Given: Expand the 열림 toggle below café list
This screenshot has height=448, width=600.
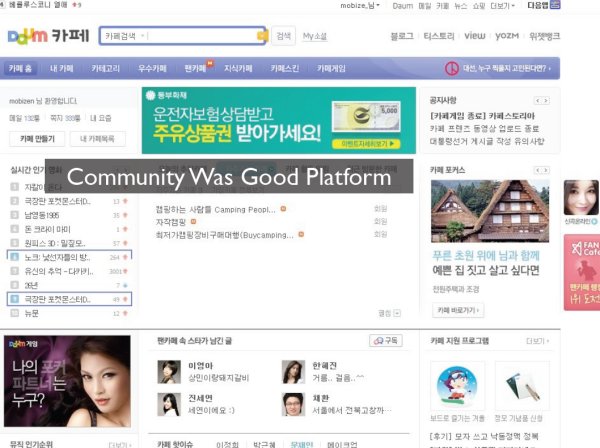Looking at the screenshot, I should click(389, 313).
